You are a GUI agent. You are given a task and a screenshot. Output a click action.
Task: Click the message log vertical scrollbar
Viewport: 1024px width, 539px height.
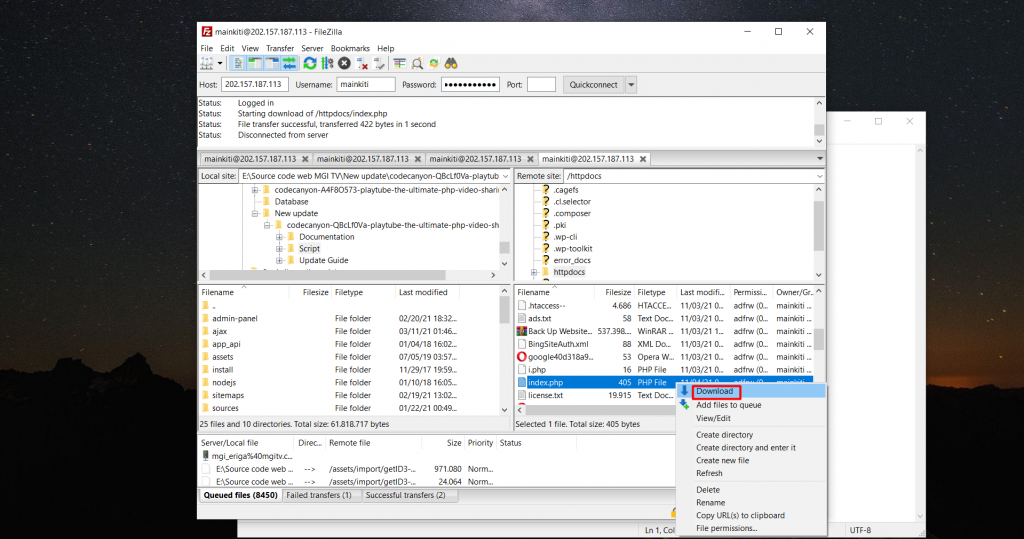coord(820,122)
